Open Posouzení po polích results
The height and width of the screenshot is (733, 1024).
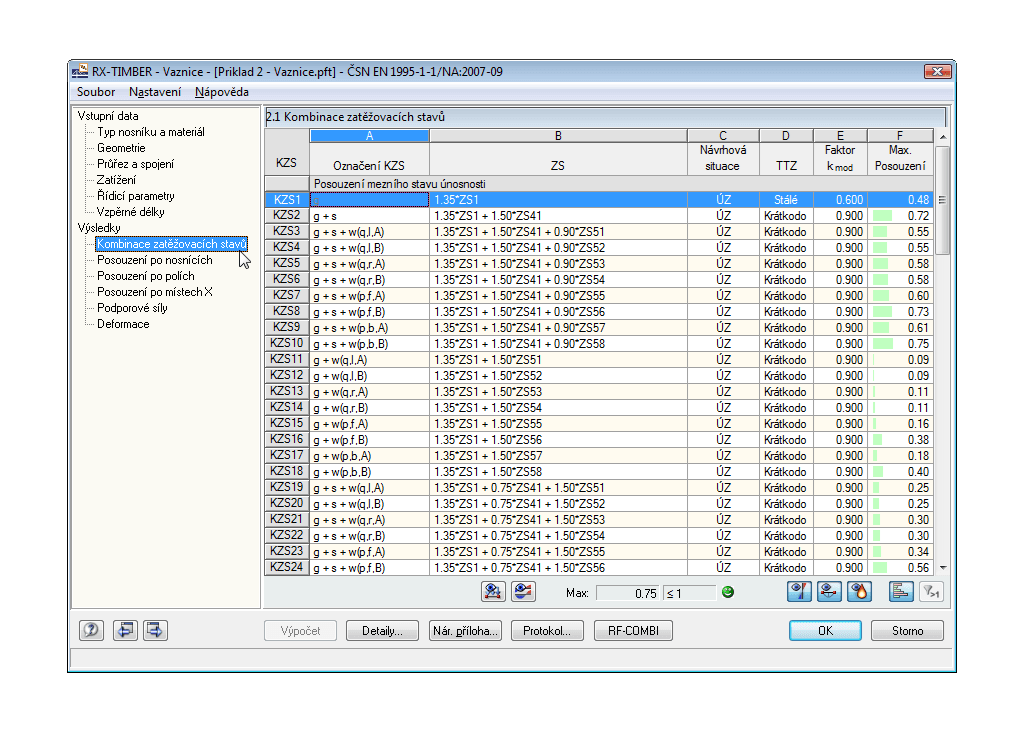pyautogui.click(x=146, y=276)
